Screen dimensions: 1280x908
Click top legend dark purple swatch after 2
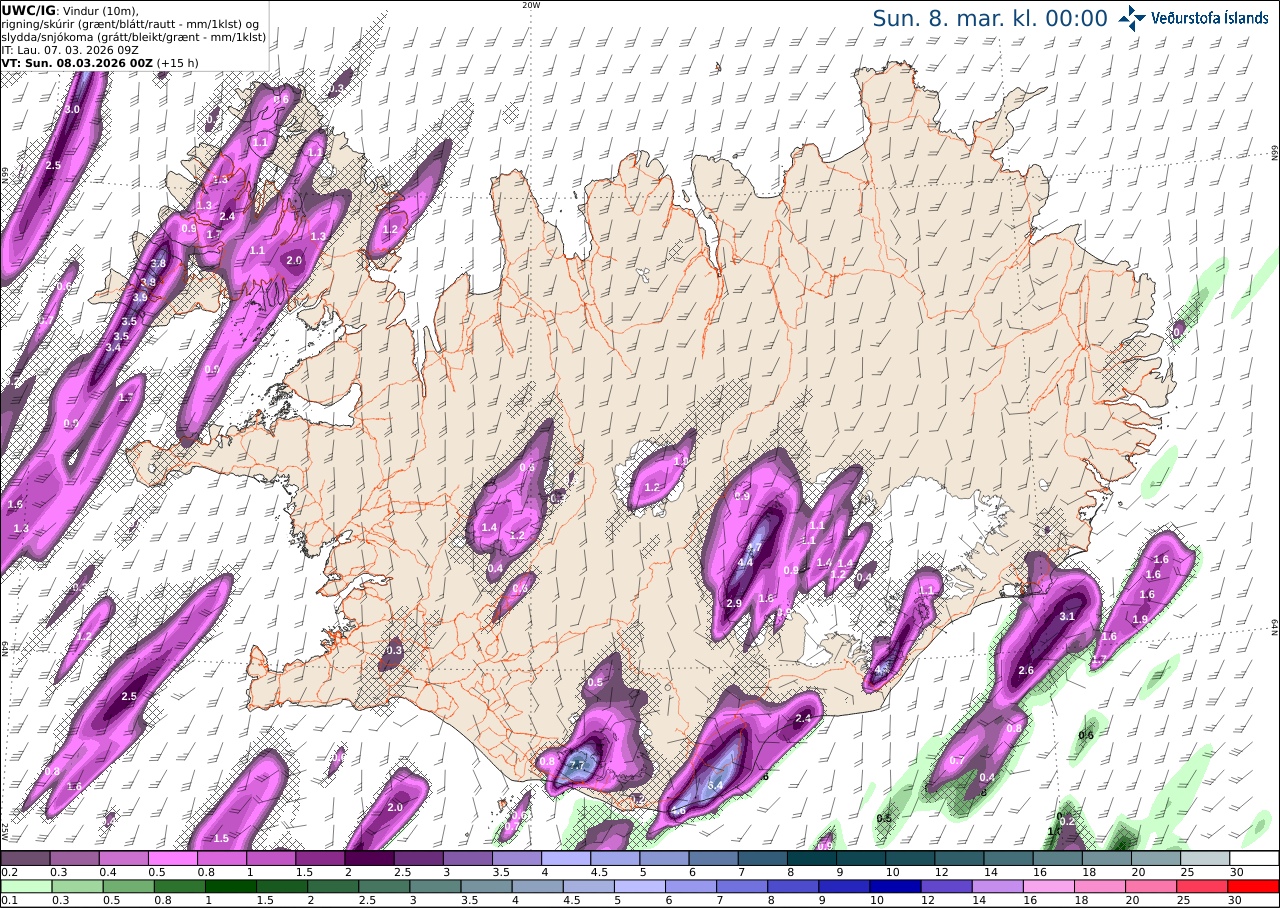point(369,858)
